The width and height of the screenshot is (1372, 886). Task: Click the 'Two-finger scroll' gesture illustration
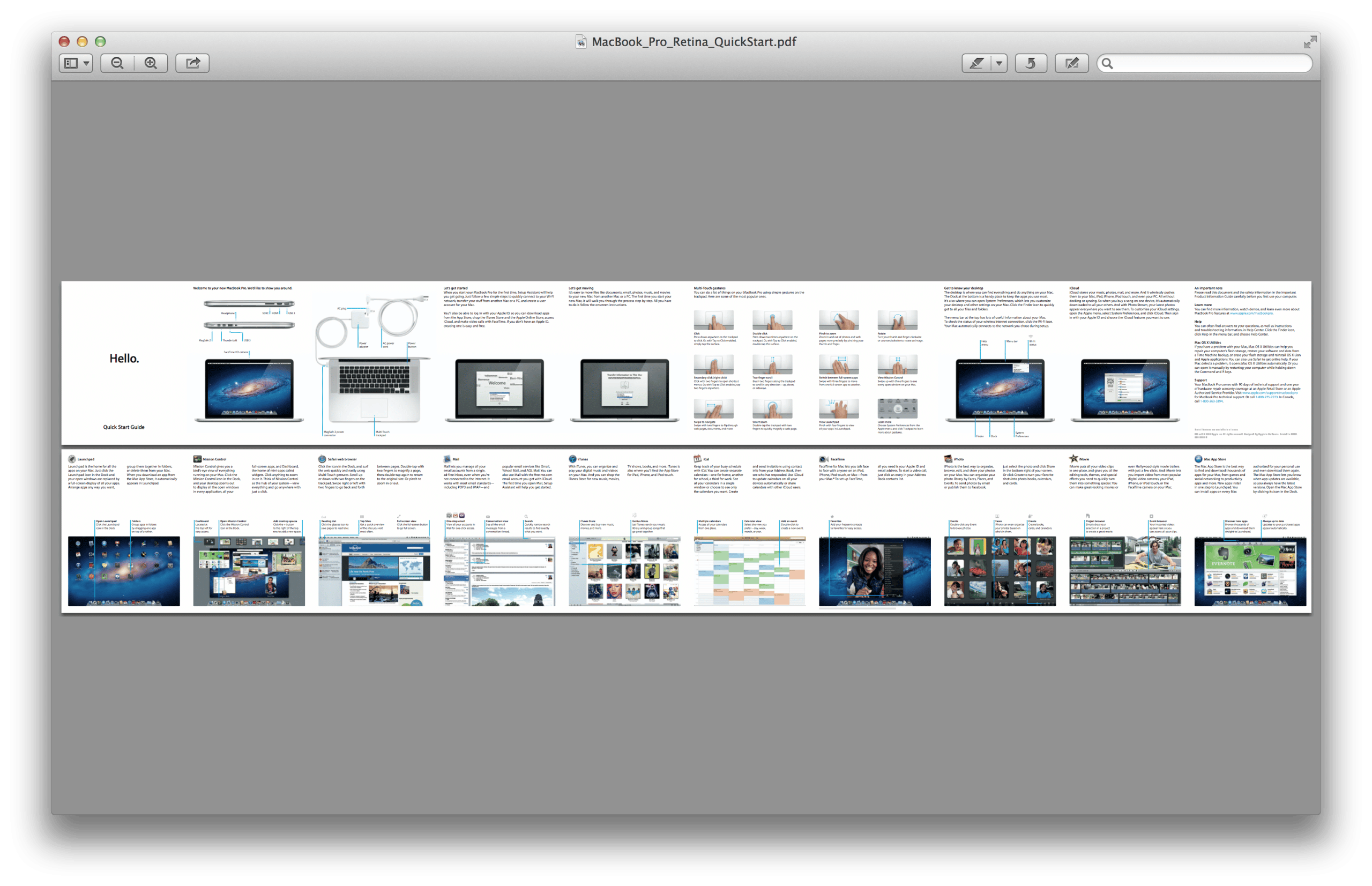[772, 364]
